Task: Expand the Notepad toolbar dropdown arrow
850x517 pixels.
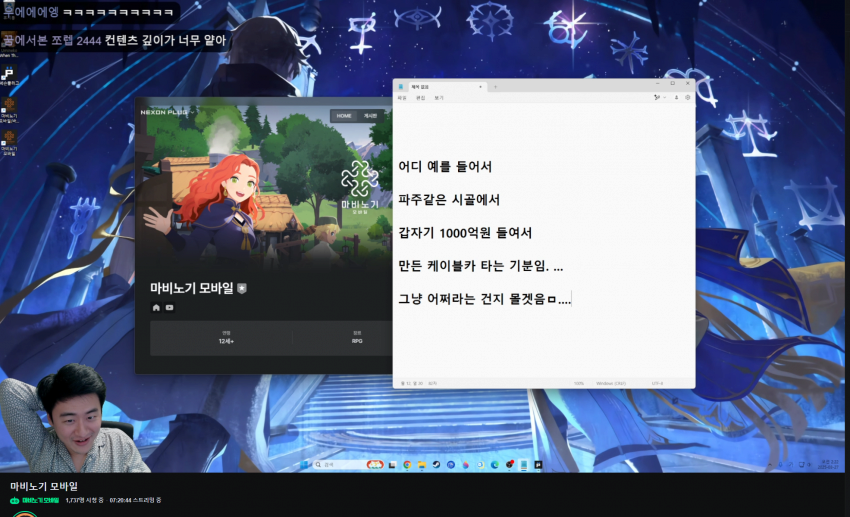Action: (x=664, y=98)
